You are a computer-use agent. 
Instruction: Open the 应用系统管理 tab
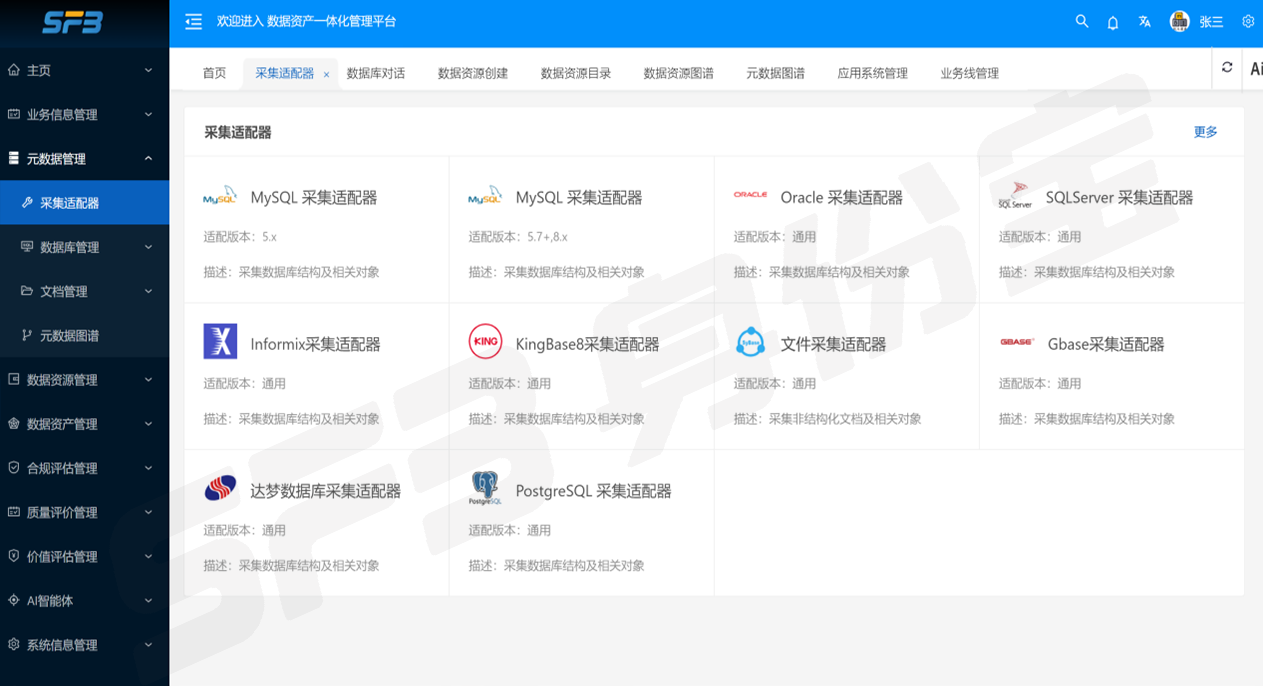(x=873, y=73)
